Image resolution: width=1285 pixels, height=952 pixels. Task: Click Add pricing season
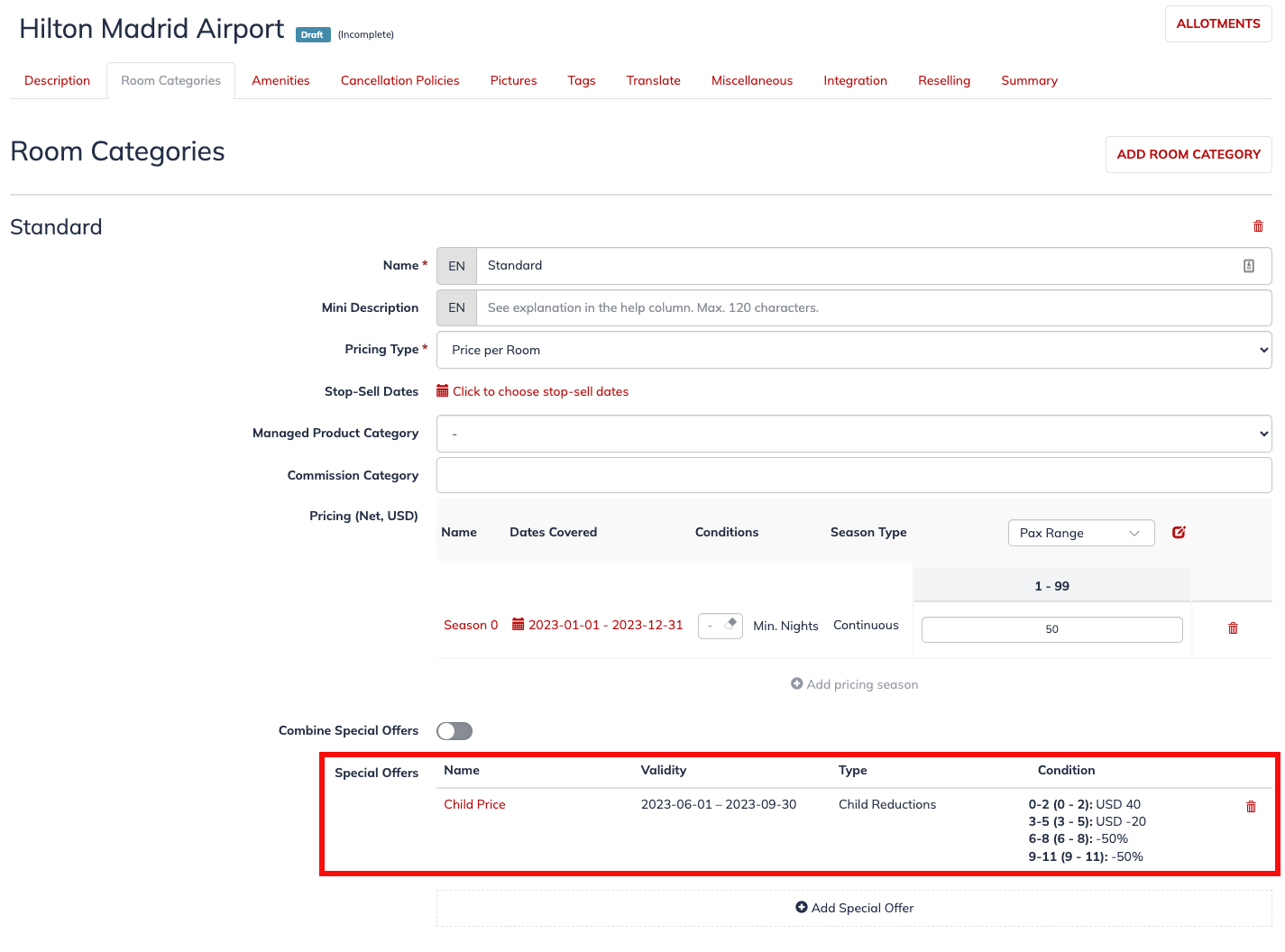click(854, 684)
